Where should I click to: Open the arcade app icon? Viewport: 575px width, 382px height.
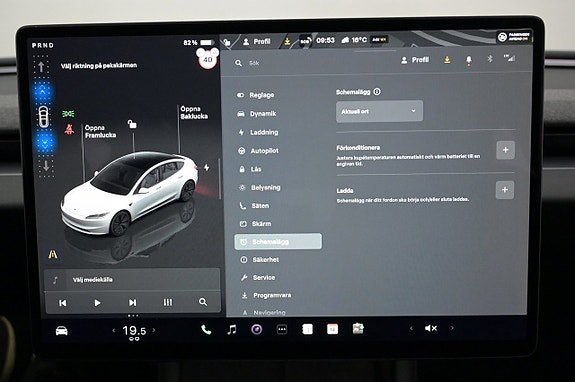coord(358,328)
